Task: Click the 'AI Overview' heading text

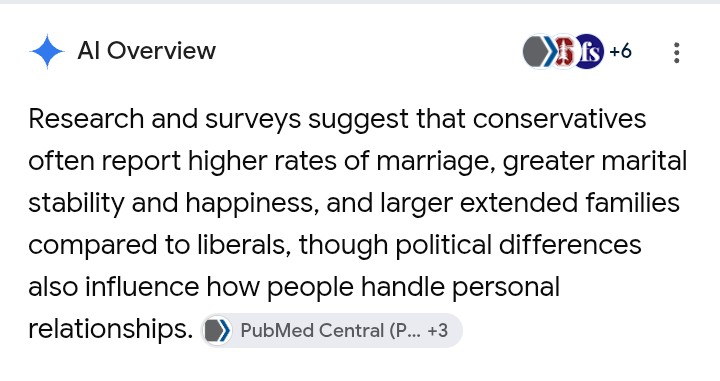Action: [146, 50]
